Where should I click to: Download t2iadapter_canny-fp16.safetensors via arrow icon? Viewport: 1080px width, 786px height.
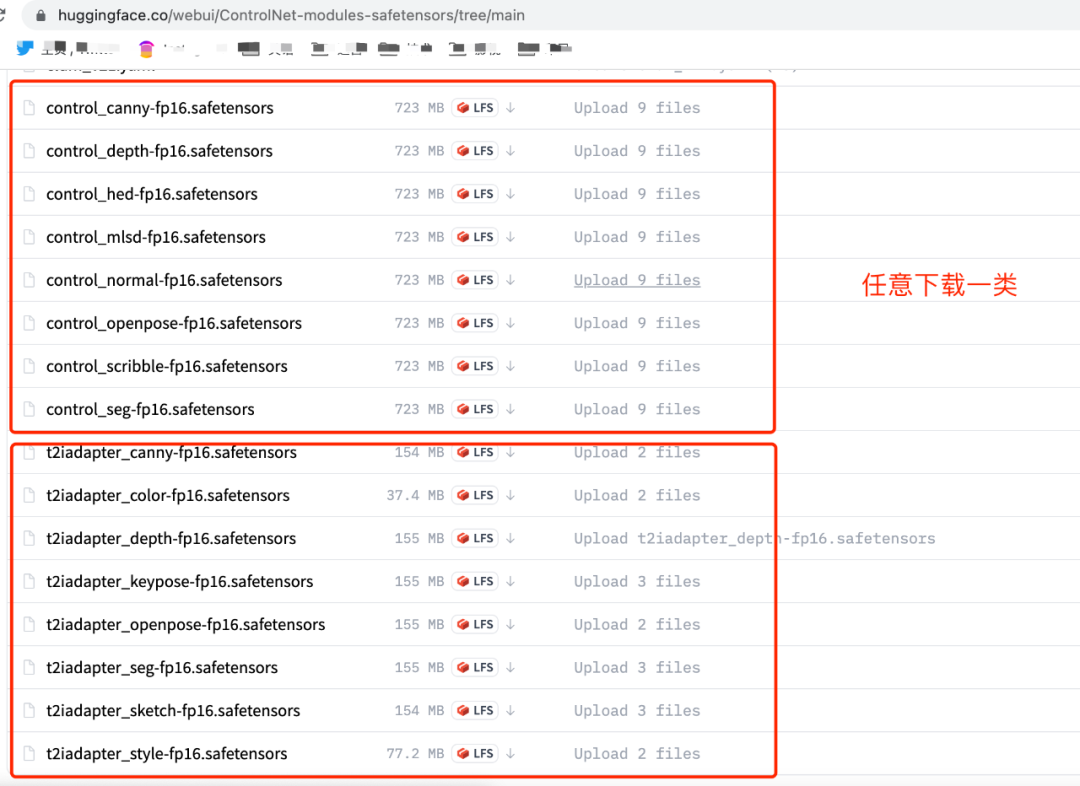click(x=510, y=453)
